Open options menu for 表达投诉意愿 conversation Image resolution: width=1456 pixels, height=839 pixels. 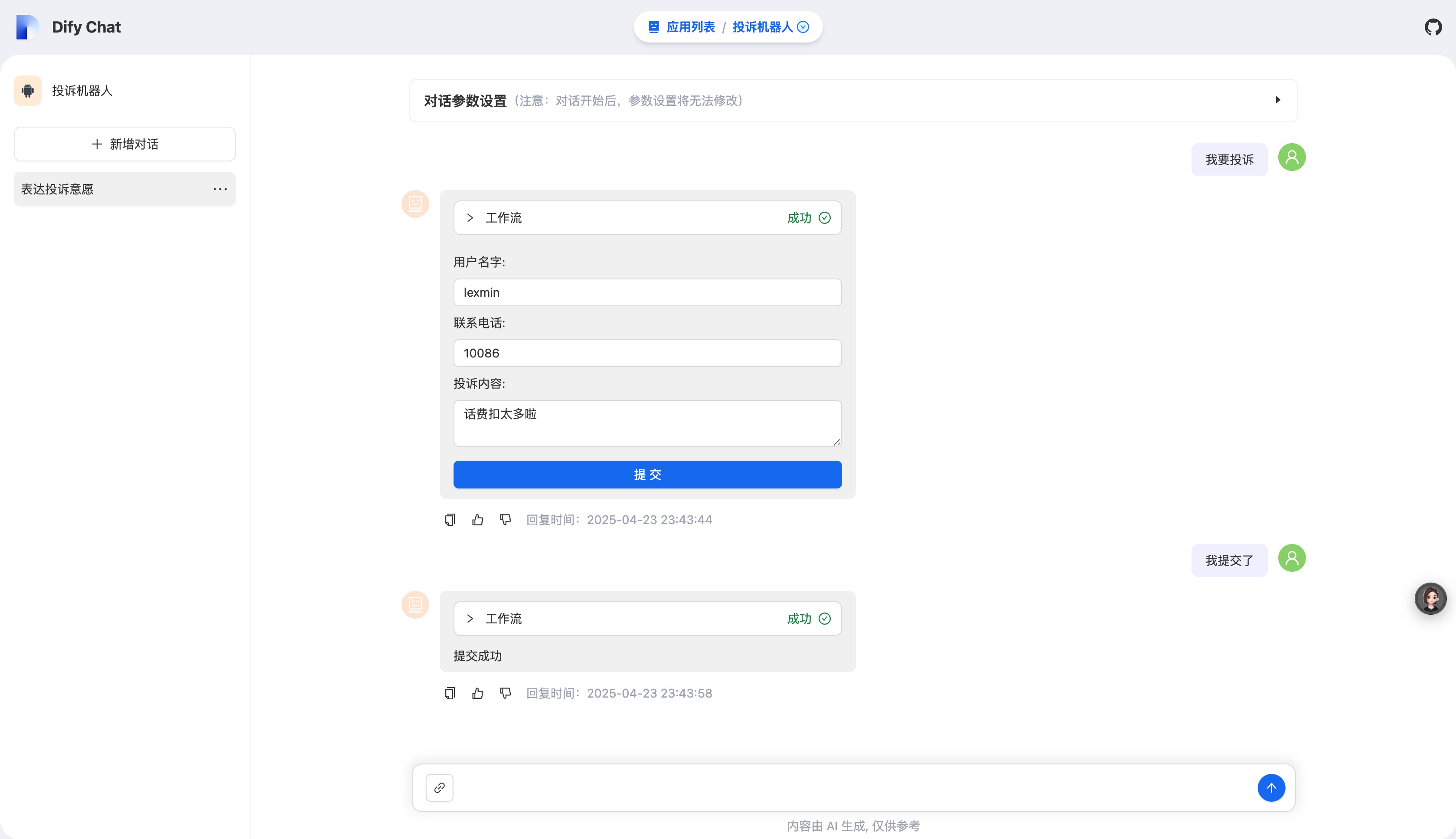(221, 188)
